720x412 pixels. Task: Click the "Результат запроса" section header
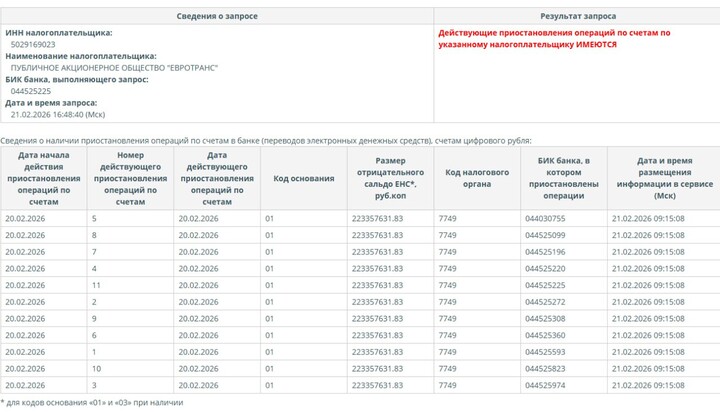pyautogui.click(x=577, y=17)
